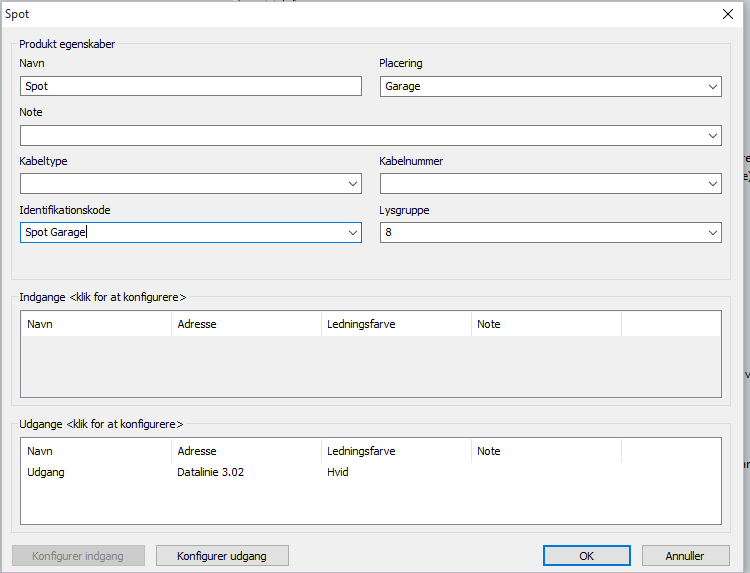Click the Navn text field

pyautogui.click(x=190, y=87)
